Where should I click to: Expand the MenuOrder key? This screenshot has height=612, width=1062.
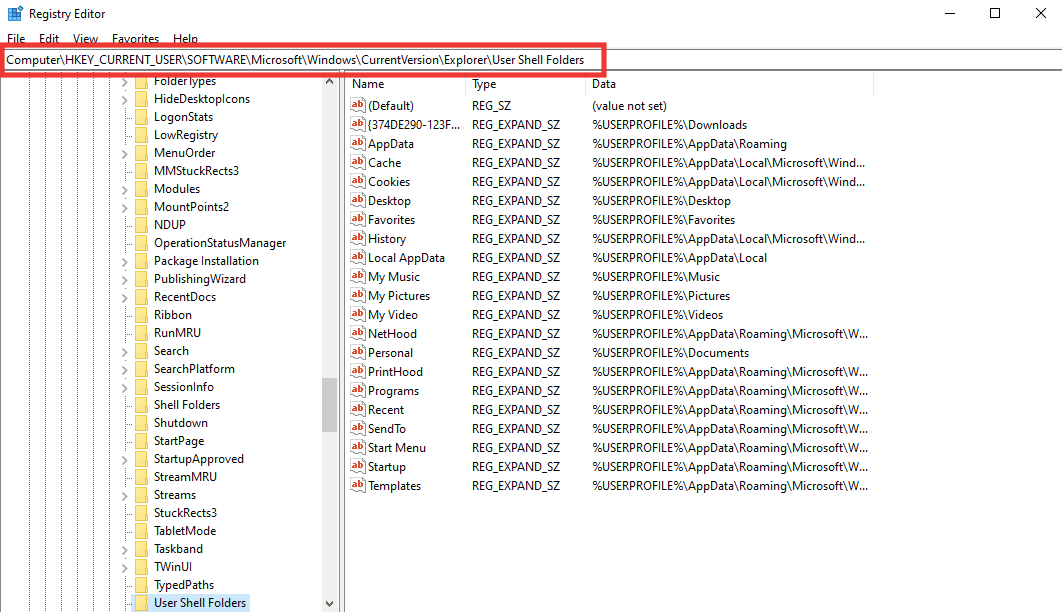click(125, 154)
